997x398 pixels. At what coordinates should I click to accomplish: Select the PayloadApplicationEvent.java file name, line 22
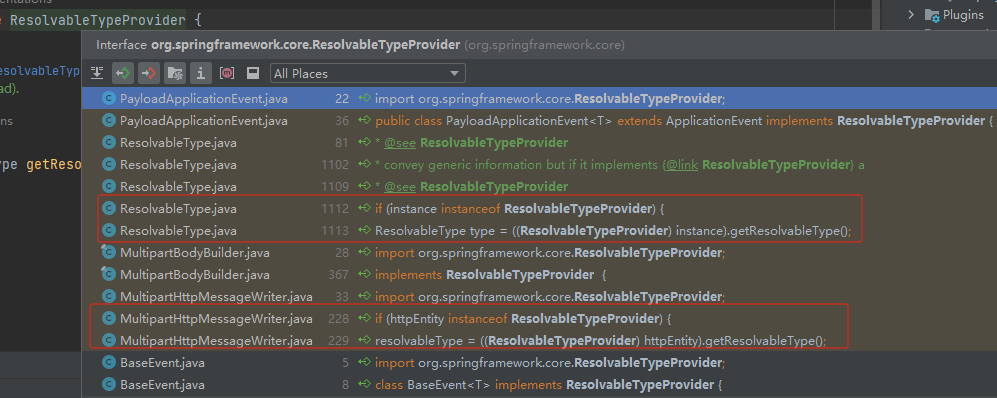click(203, 99)
